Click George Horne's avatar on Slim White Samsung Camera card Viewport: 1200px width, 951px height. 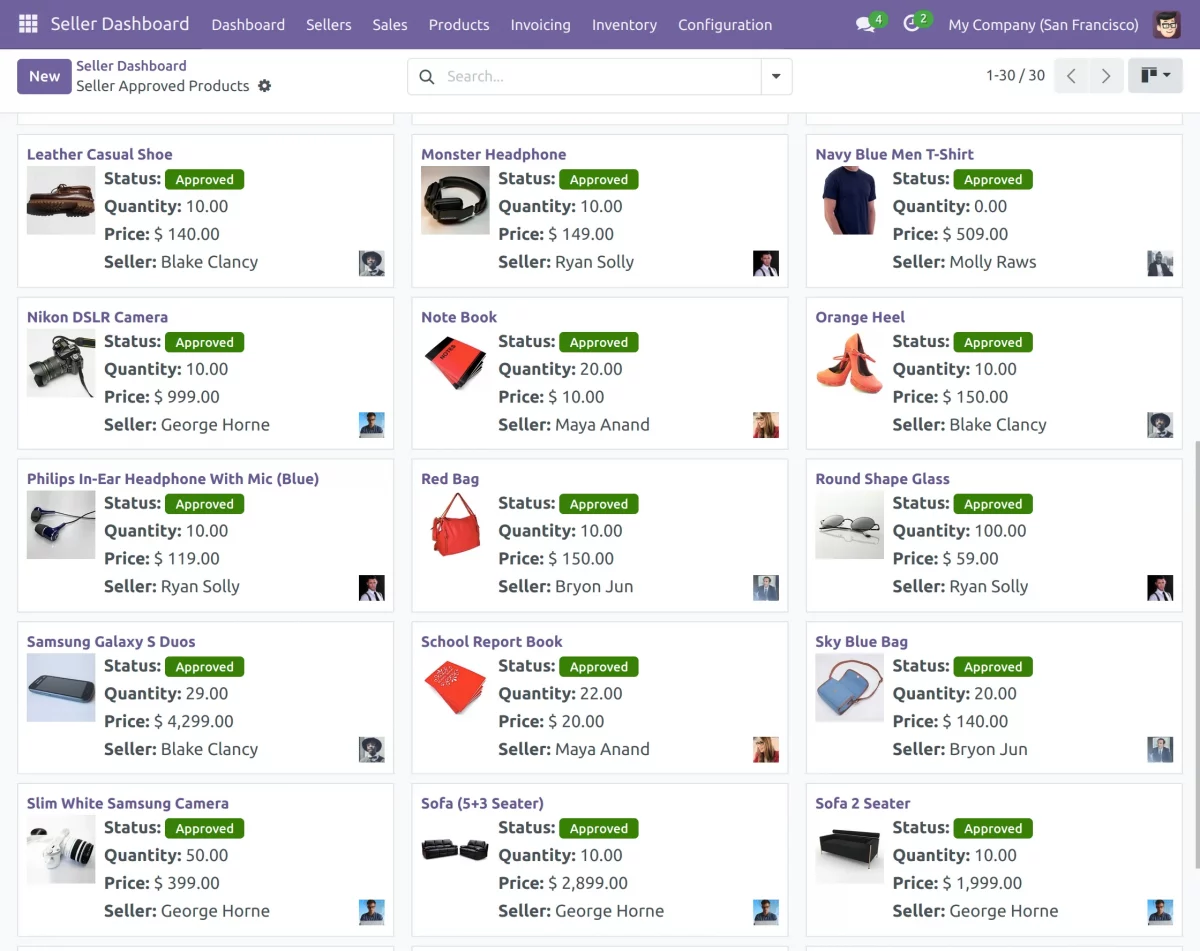click(372, 912)
